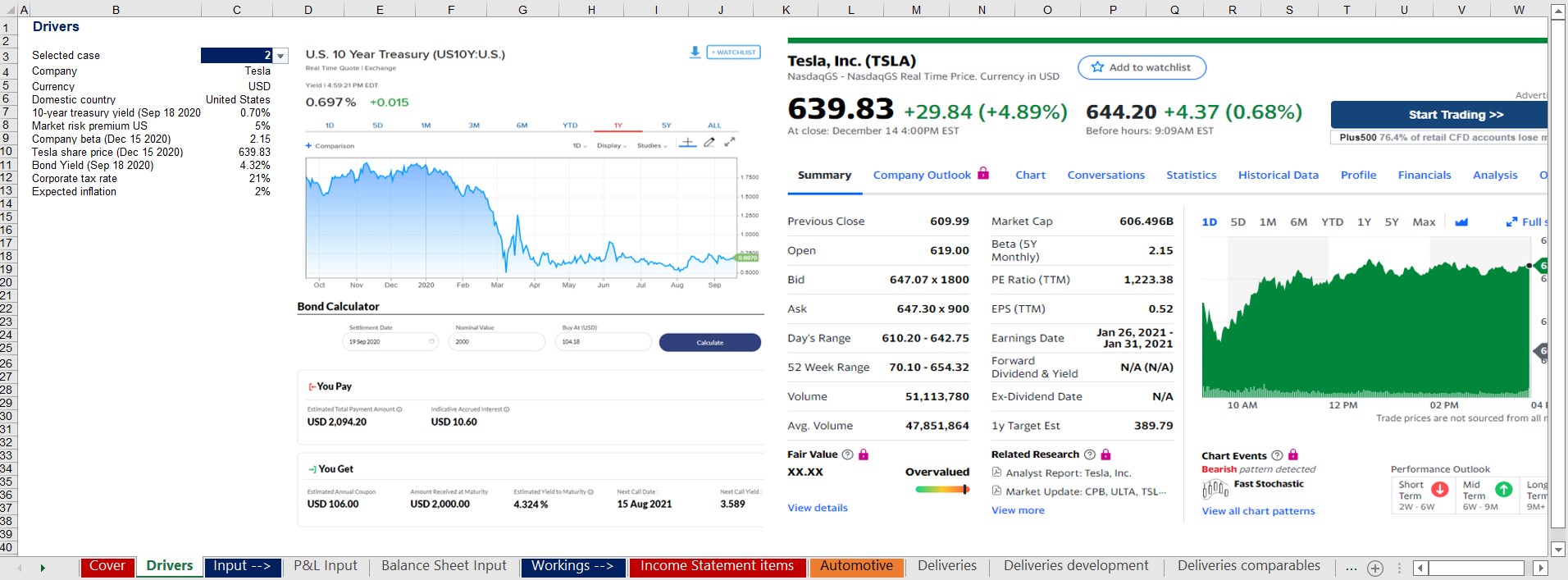Click the New sheet plus icon
Image resolution: width=1568 pixels, height=580 pixels.
click(x=1375, y=568)
